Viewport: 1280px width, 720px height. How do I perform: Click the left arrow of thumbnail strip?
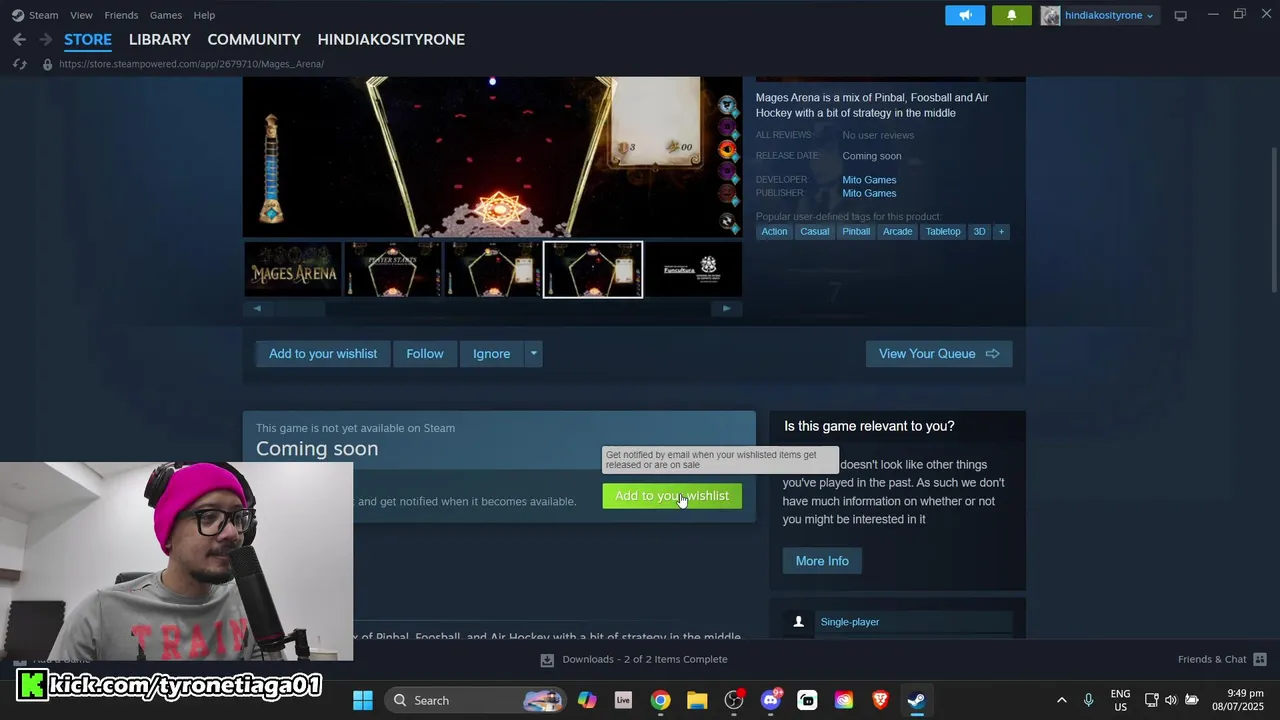click(257, 308)
